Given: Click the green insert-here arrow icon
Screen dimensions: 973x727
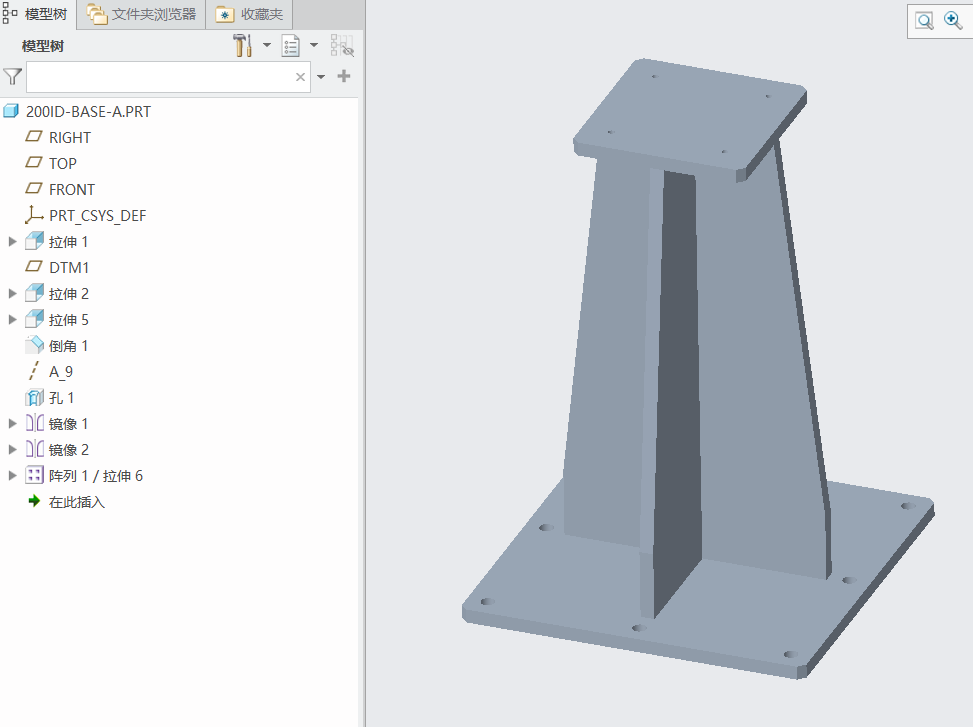Looking at the screenshot, I should [x=34, y=501].
